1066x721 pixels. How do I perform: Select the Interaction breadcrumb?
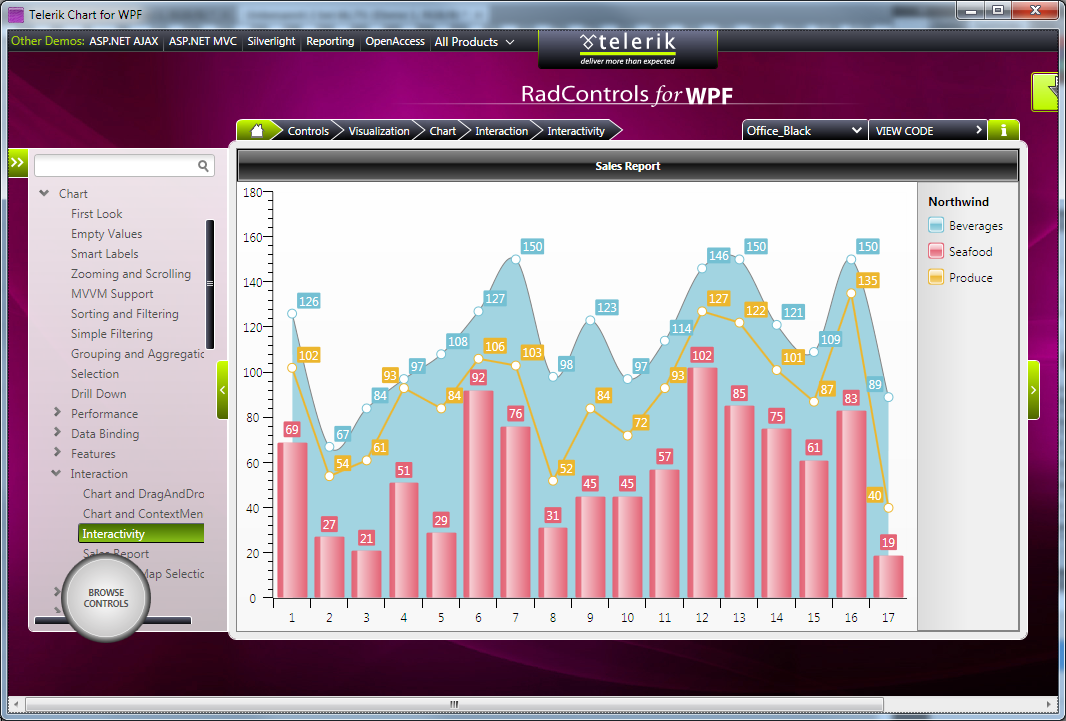tap(502, 131)
